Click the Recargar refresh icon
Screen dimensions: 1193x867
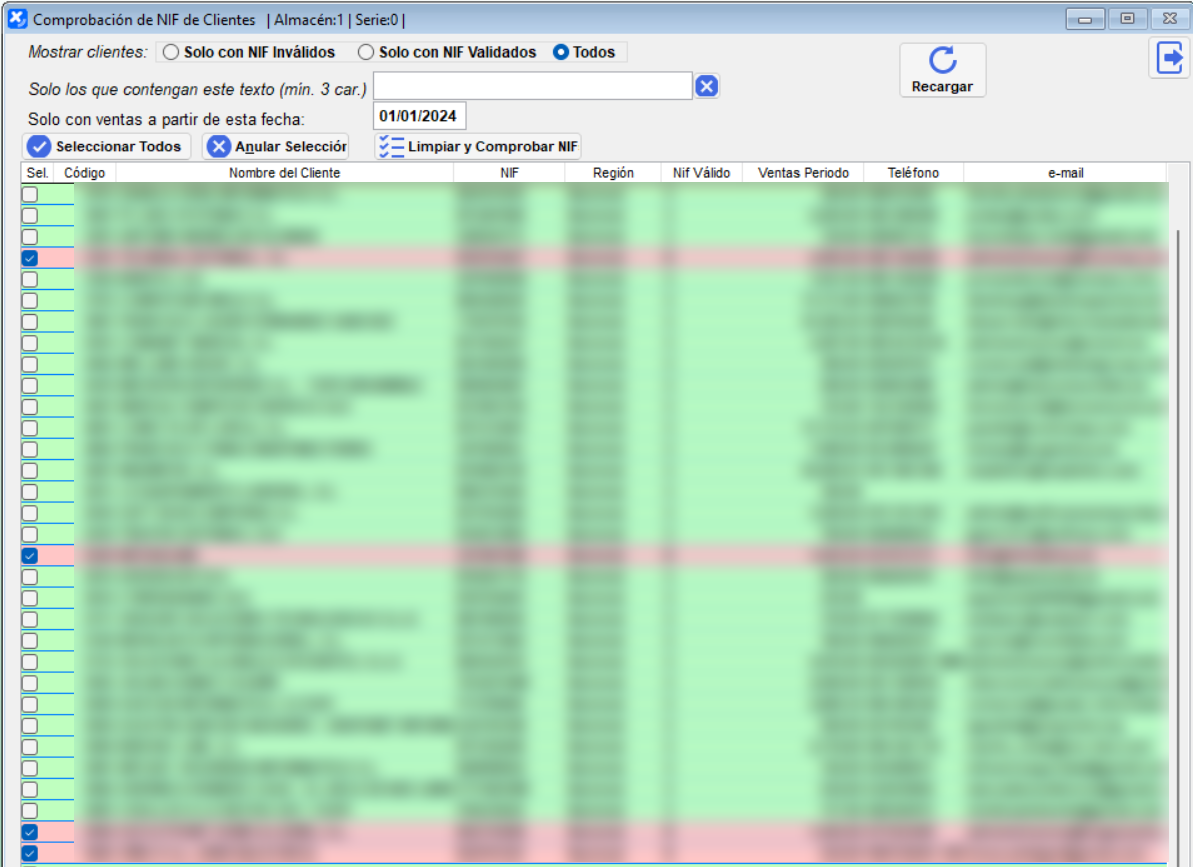pos(942,62)
